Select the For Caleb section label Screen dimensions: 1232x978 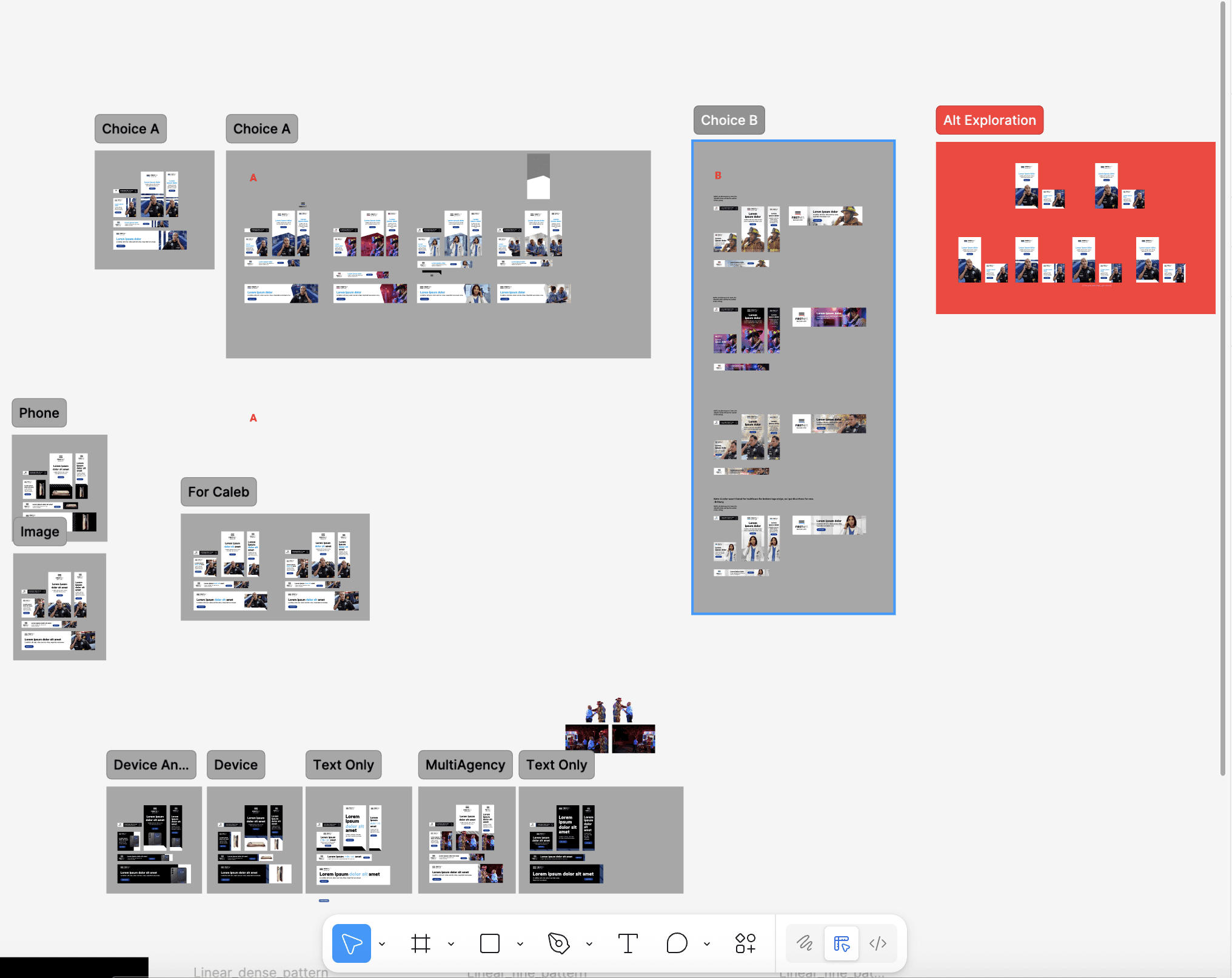(x=218, y=492)
